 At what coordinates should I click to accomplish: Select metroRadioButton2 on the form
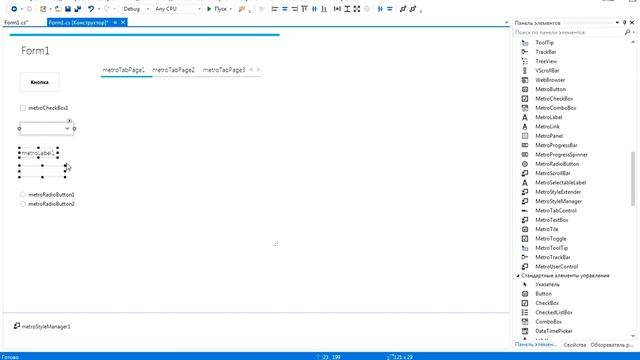tap(47, 204)
